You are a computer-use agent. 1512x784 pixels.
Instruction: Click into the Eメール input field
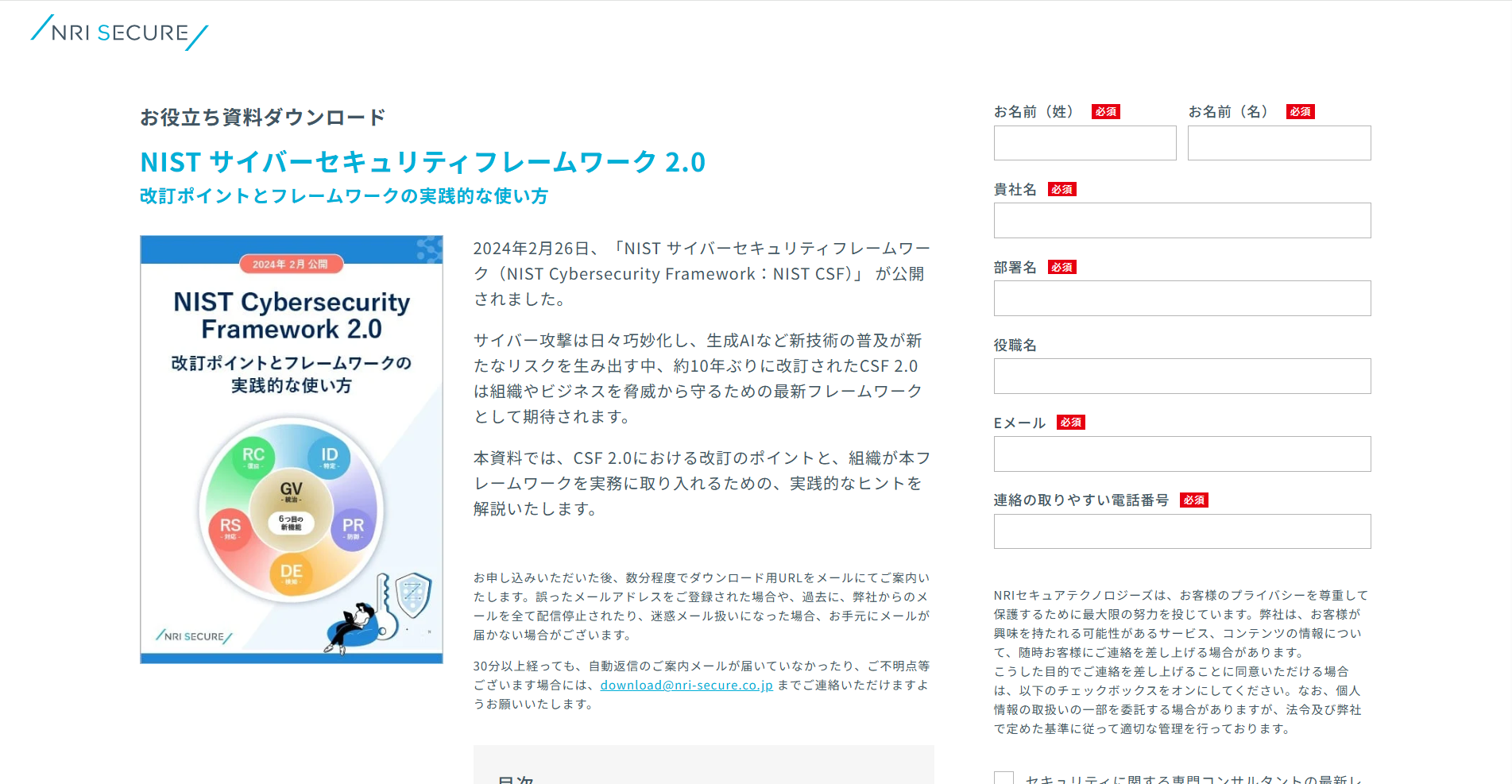point(1182,454)
